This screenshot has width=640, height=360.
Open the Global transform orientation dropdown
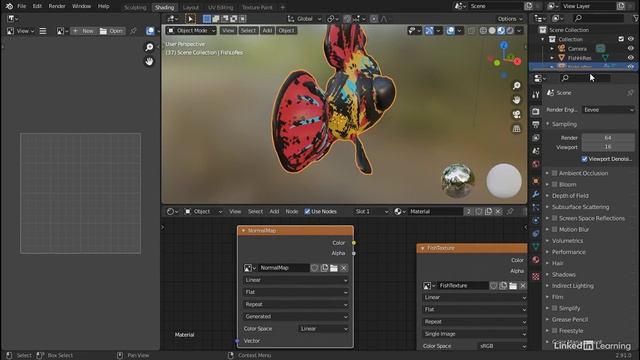pos(304,19)
